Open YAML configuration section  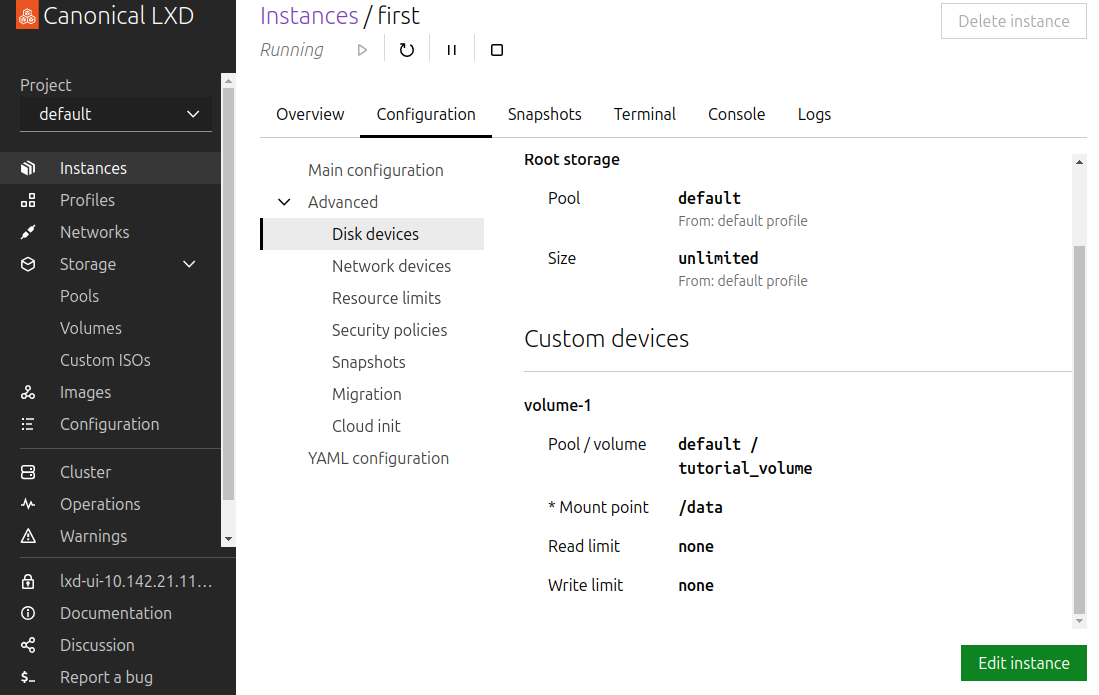(378, 458)
